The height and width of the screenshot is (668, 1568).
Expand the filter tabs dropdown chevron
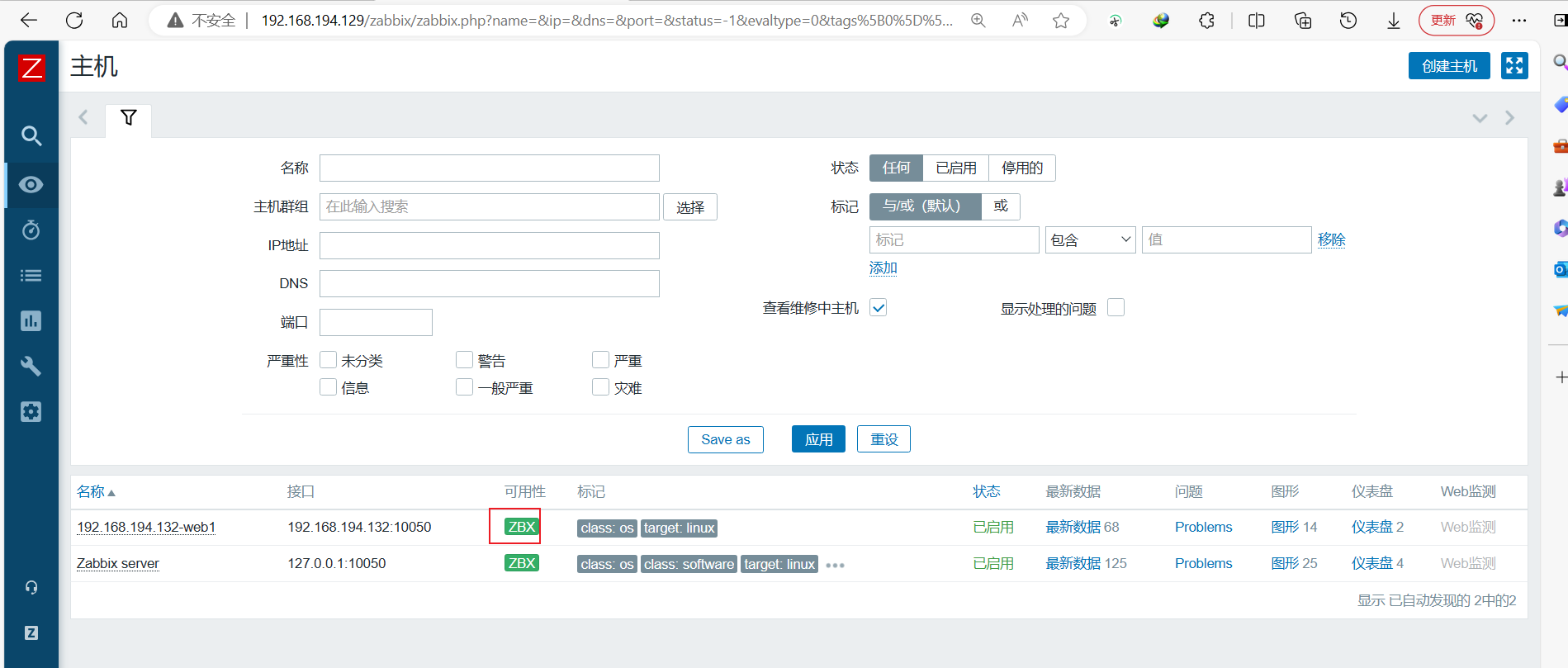coord(1480,118)
